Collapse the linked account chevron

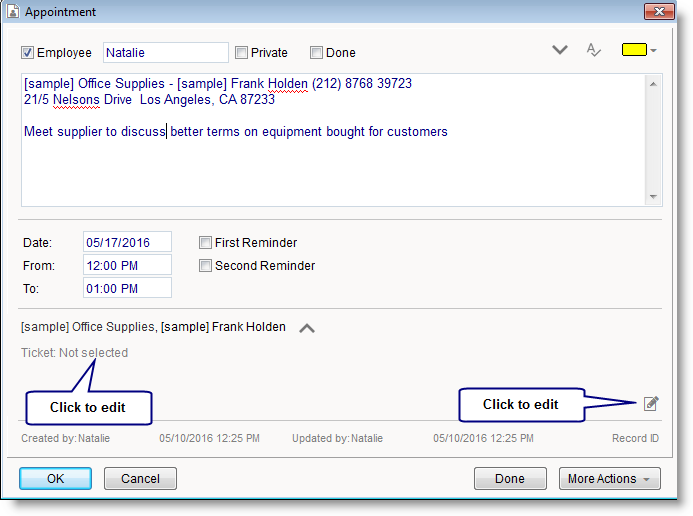[x=308, y=327]
